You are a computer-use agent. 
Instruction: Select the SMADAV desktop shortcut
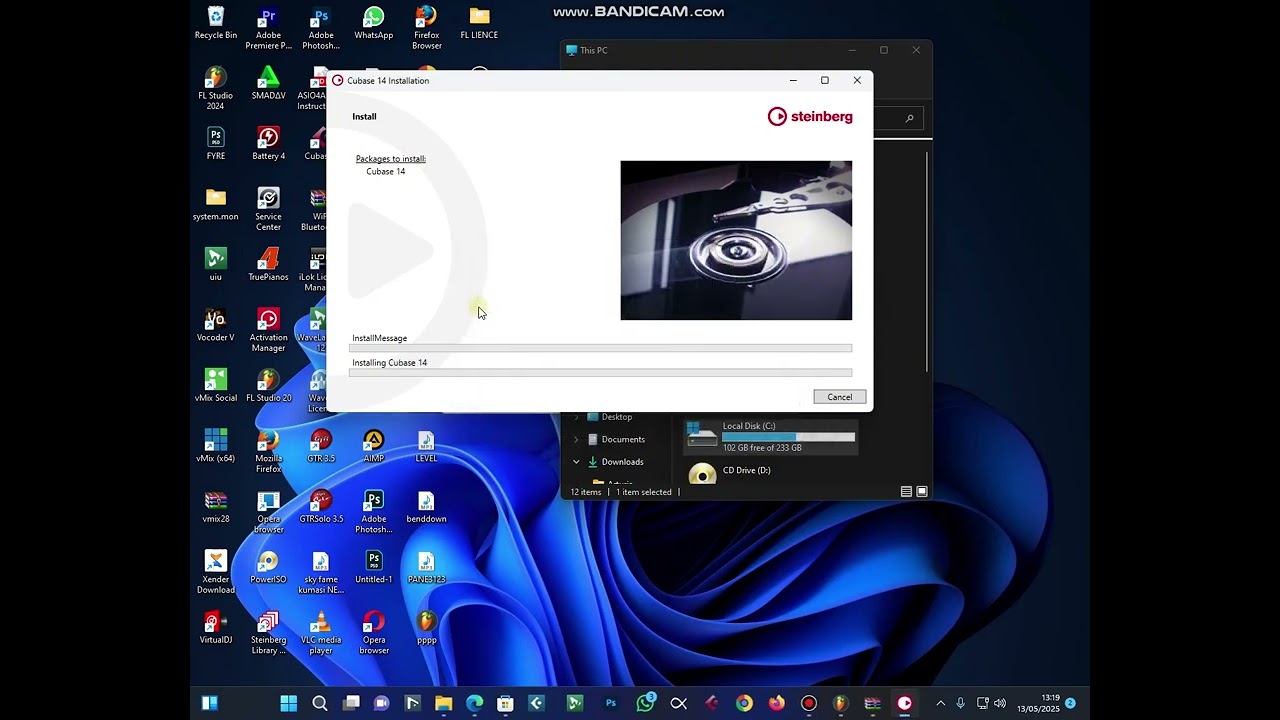point(268,83)
